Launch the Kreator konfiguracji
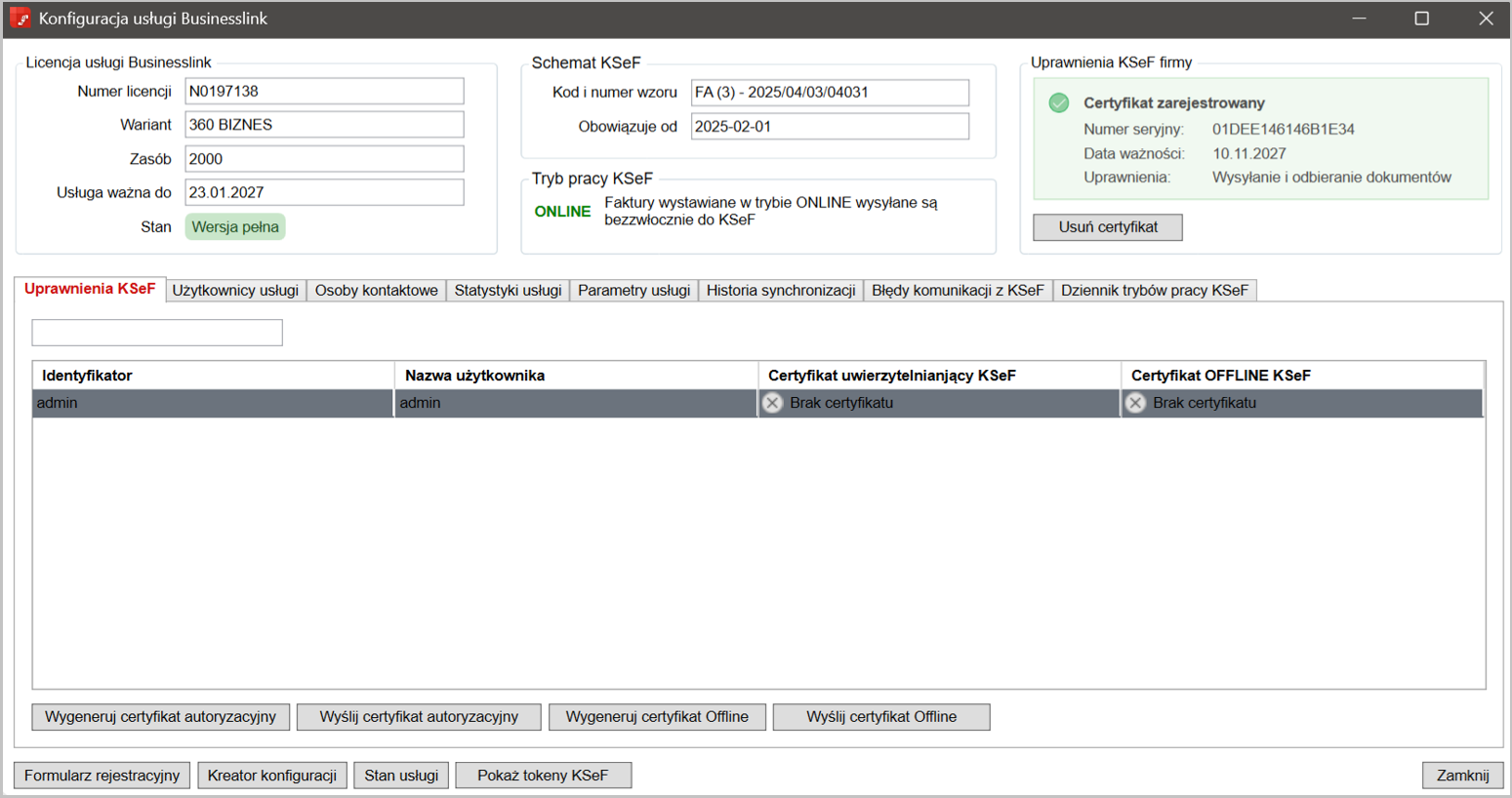 271,776
